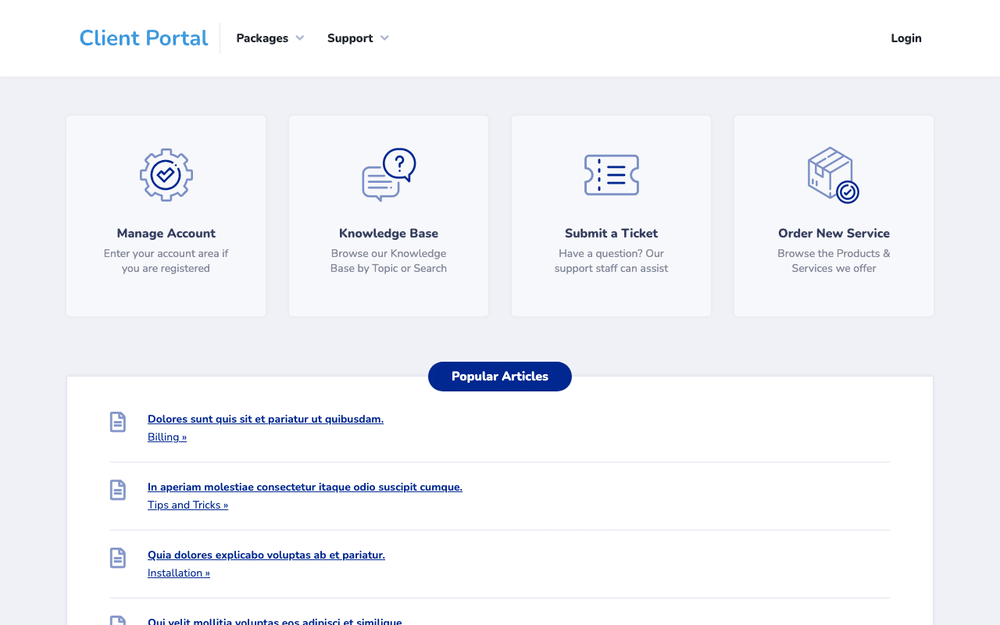Click the Knowledge Base chat bubbles icon
The height and width of the screenshot is (625, 1000).
(x=389, y=175)
